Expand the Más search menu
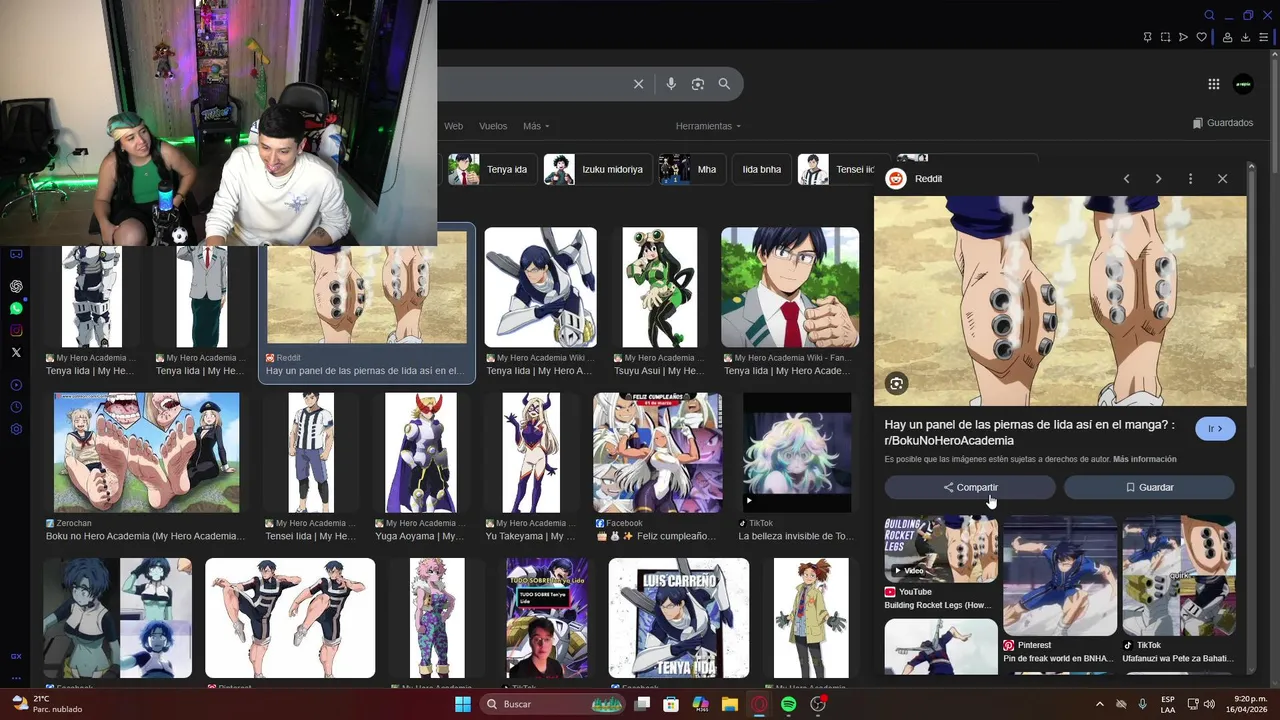 click(536, 126)
